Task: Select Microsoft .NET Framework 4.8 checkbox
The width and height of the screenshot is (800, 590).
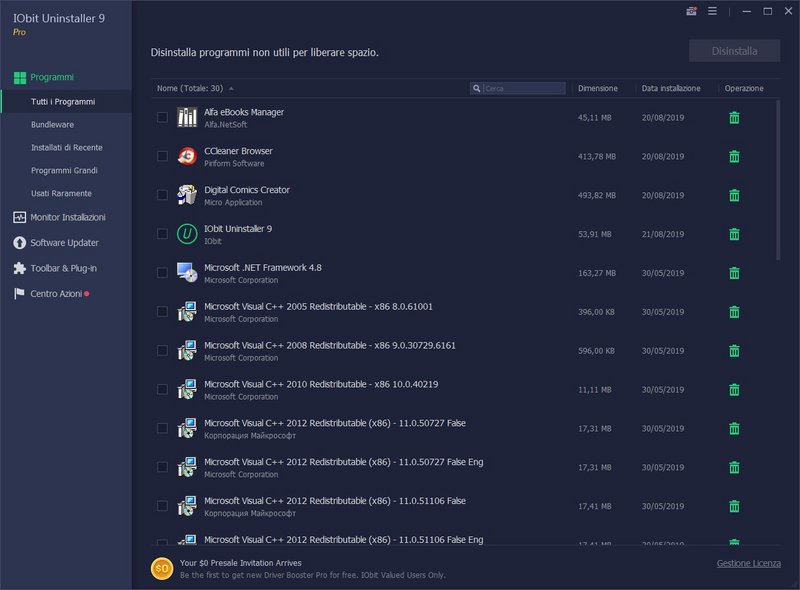Action: [x=162, y=273]
